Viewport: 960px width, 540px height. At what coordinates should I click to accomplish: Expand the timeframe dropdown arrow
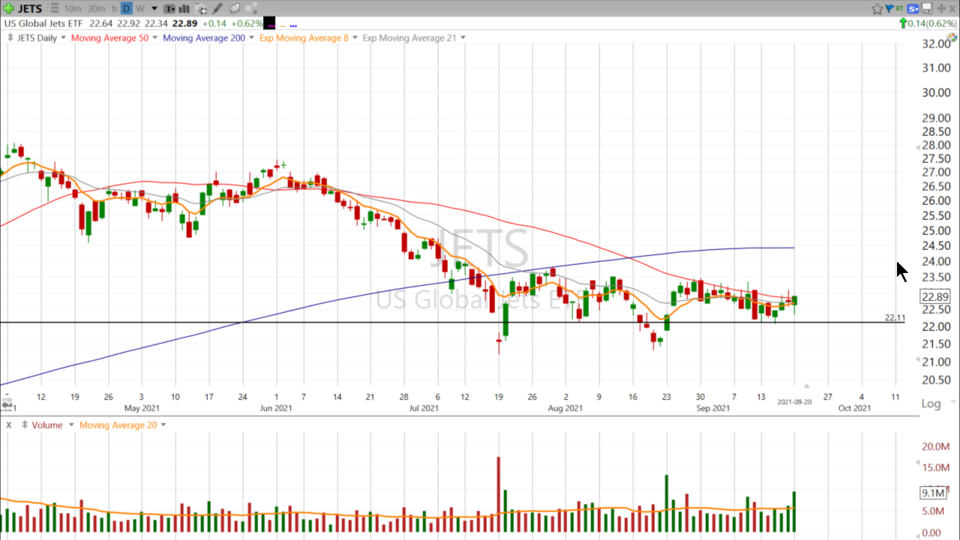click(154, 9)
